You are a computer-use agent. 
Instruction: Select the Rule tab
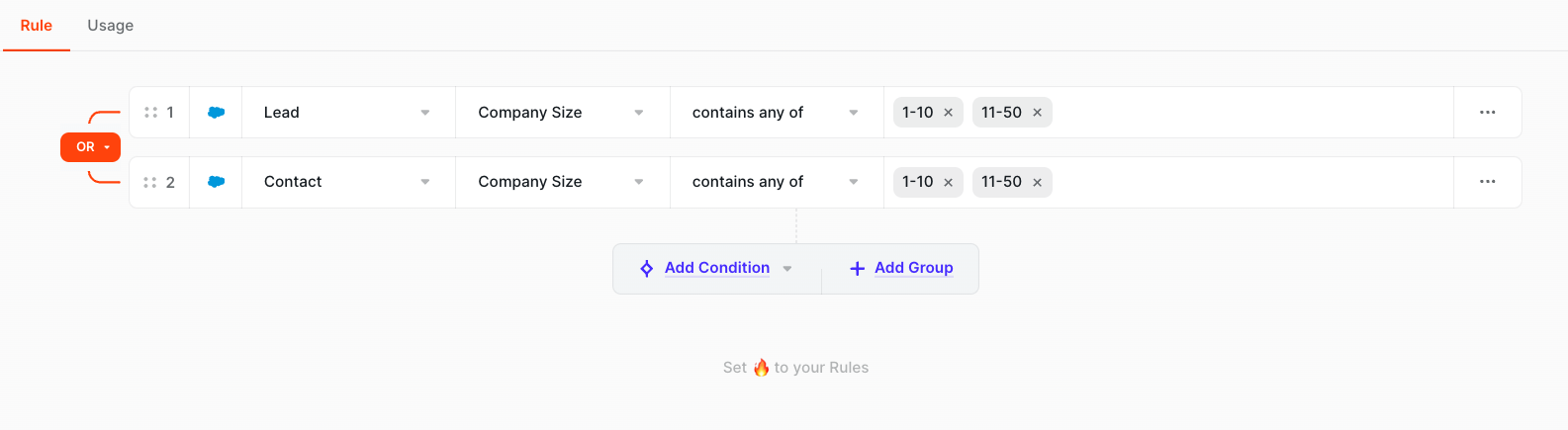[37, 26]
